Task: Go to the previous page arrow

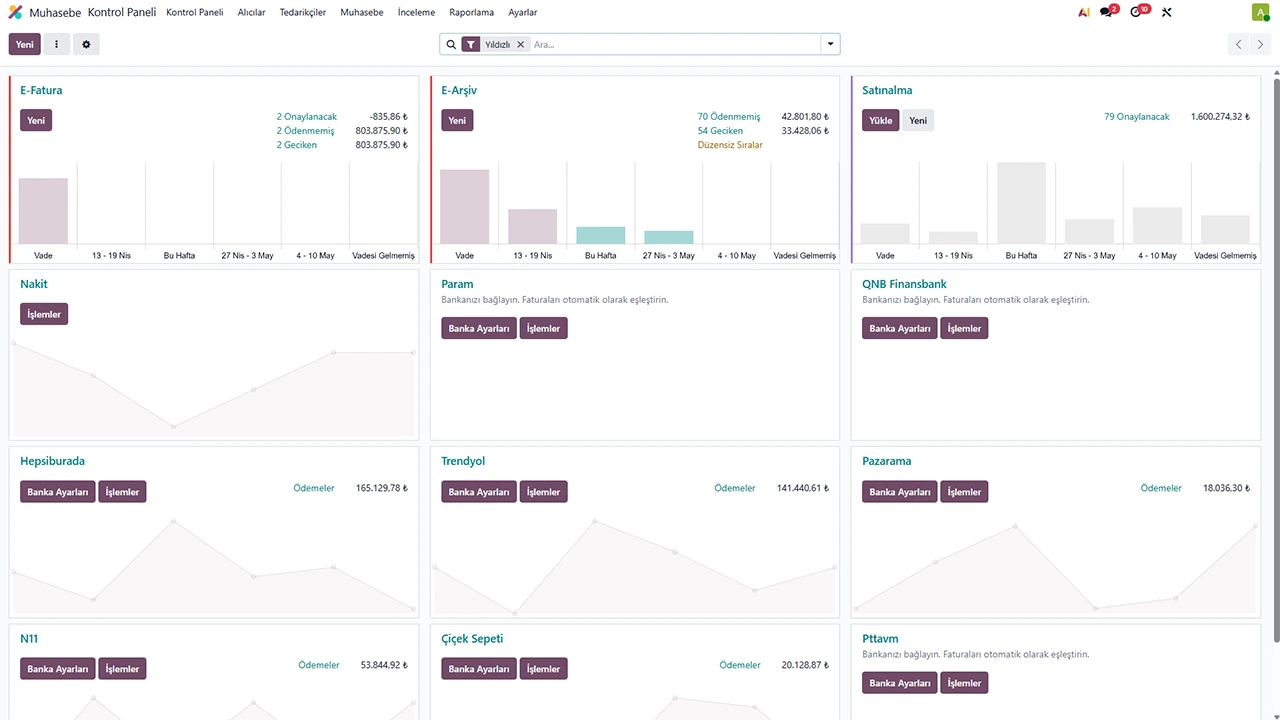Action: [x=1239, y=44]
